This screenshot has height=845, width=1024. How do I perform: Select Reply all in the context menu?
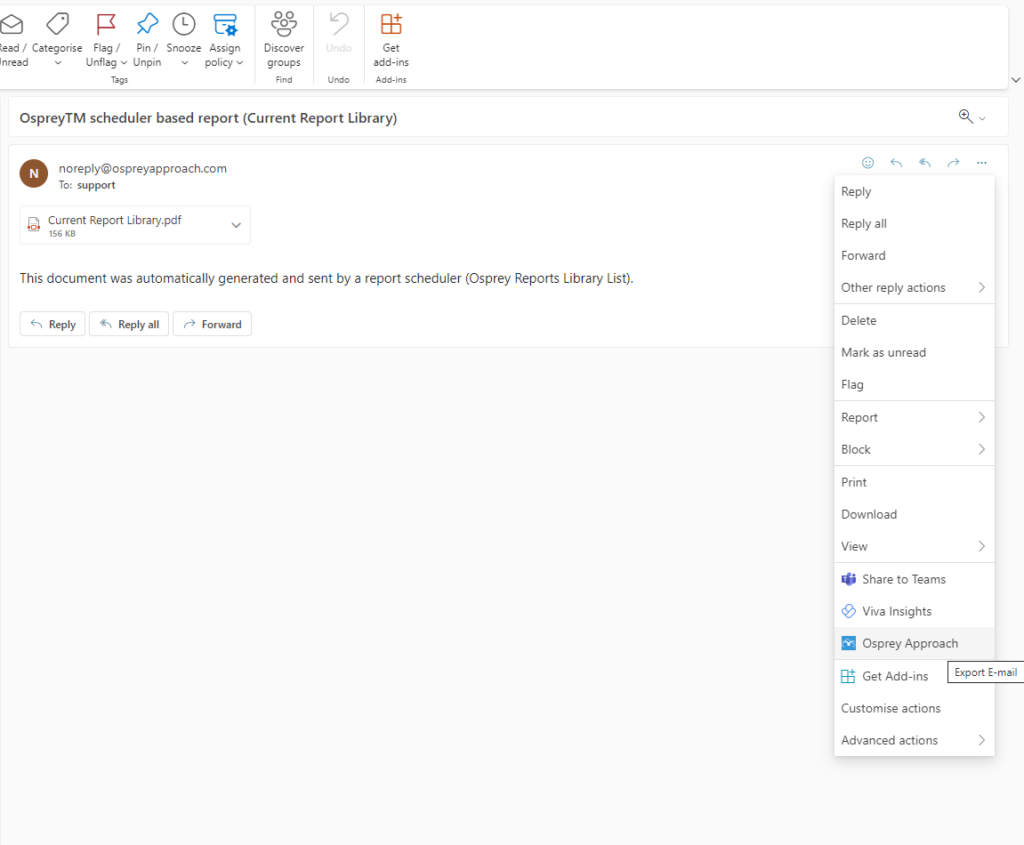tap(914, 223)
